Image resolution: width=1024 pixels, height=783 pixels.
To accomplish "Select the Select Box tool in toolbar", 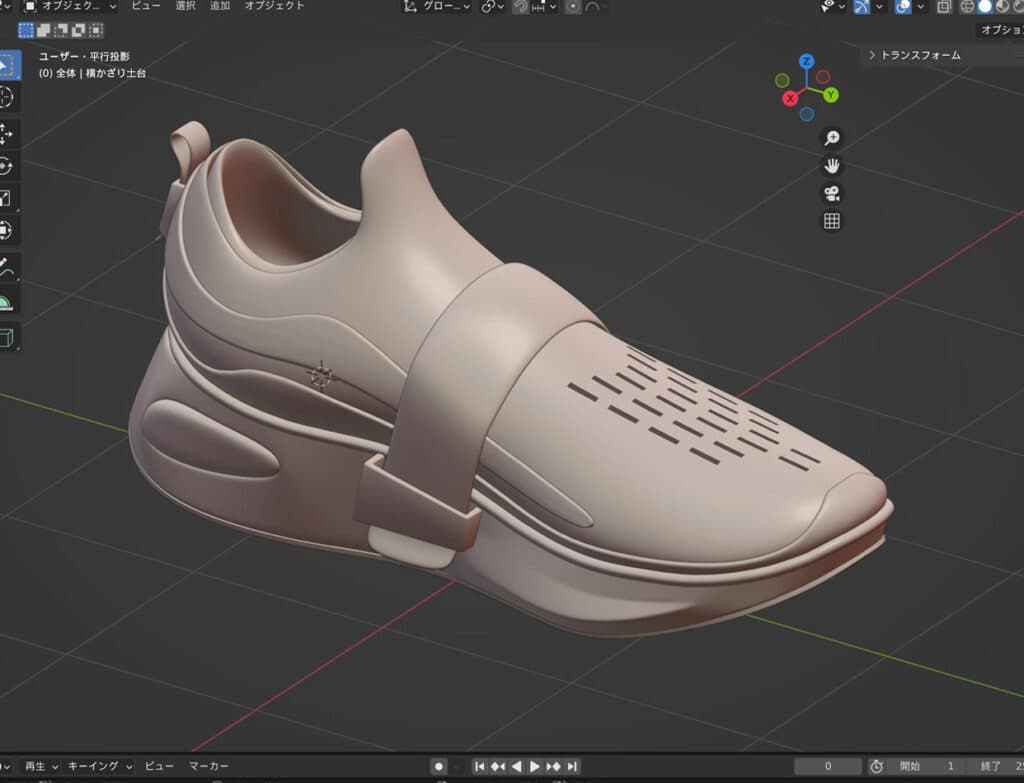I will [x=8, y=65].
